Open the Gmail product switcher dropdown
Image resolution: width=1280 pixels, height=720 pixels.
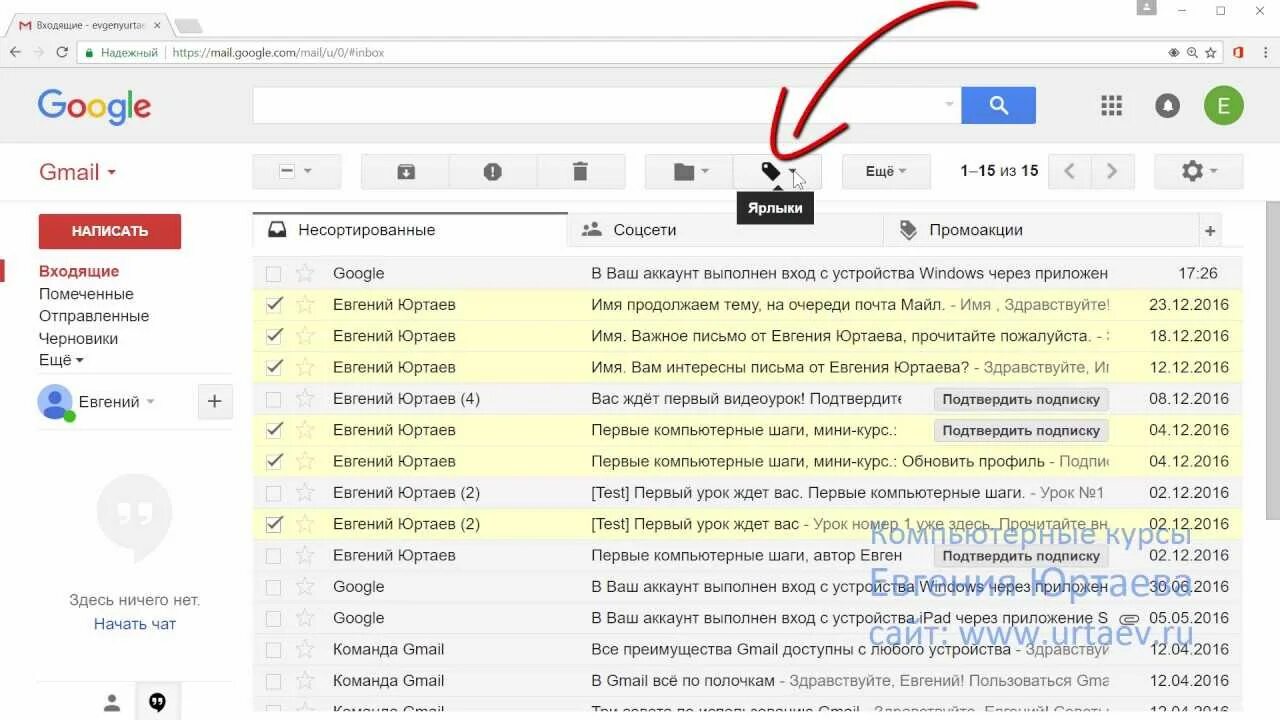click(78, 172)
